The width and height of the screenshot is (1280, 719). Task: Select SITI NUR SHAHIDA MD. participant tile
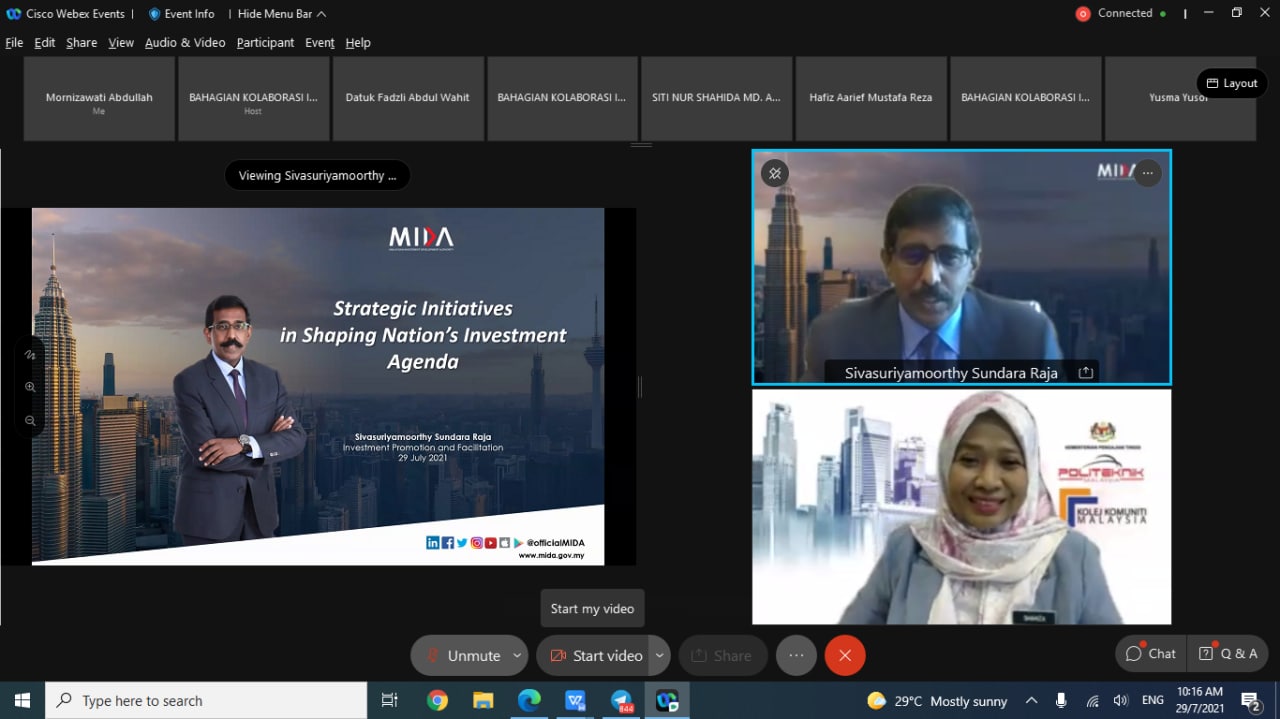pos(716,98)
